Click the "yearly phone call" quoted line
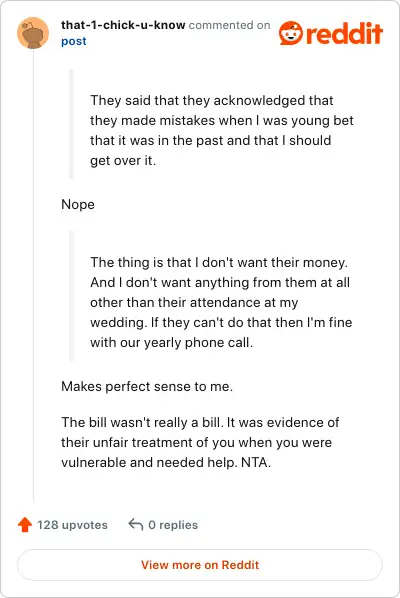The height and width of the screenshot is (598, 400). point(171,342)
